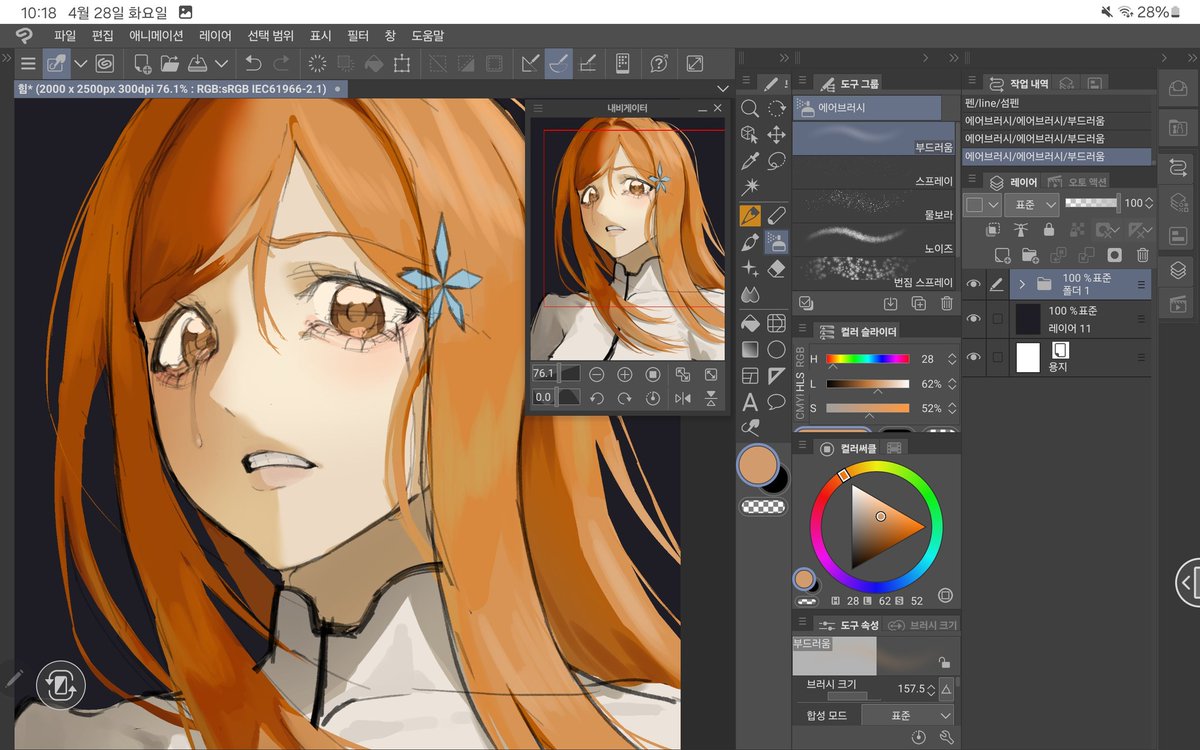Check the box beside 레이어 11

997,319
